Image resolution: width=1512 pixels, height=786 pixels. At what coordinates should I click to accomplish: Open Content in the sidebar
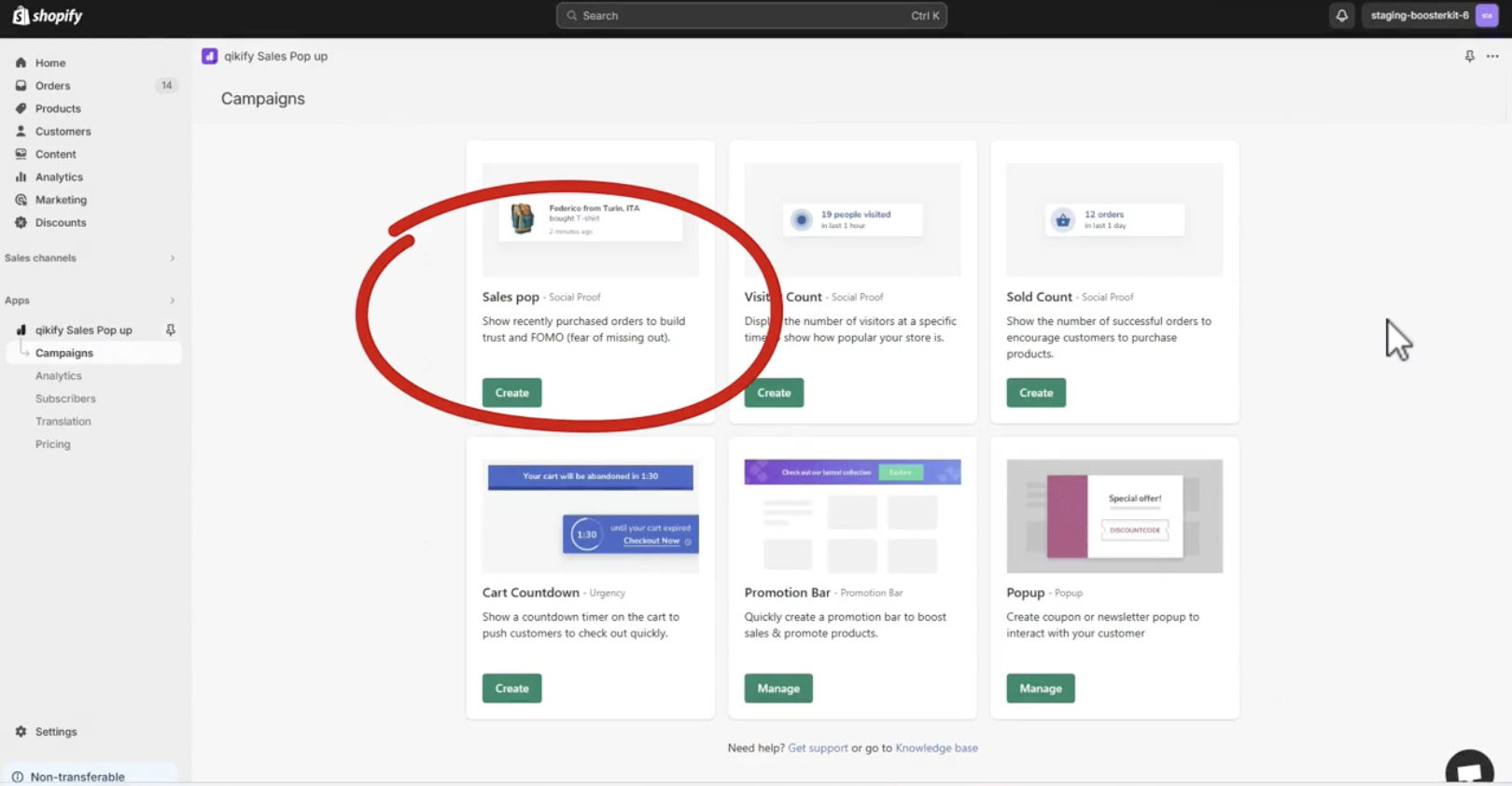click(x=56, y=154)
